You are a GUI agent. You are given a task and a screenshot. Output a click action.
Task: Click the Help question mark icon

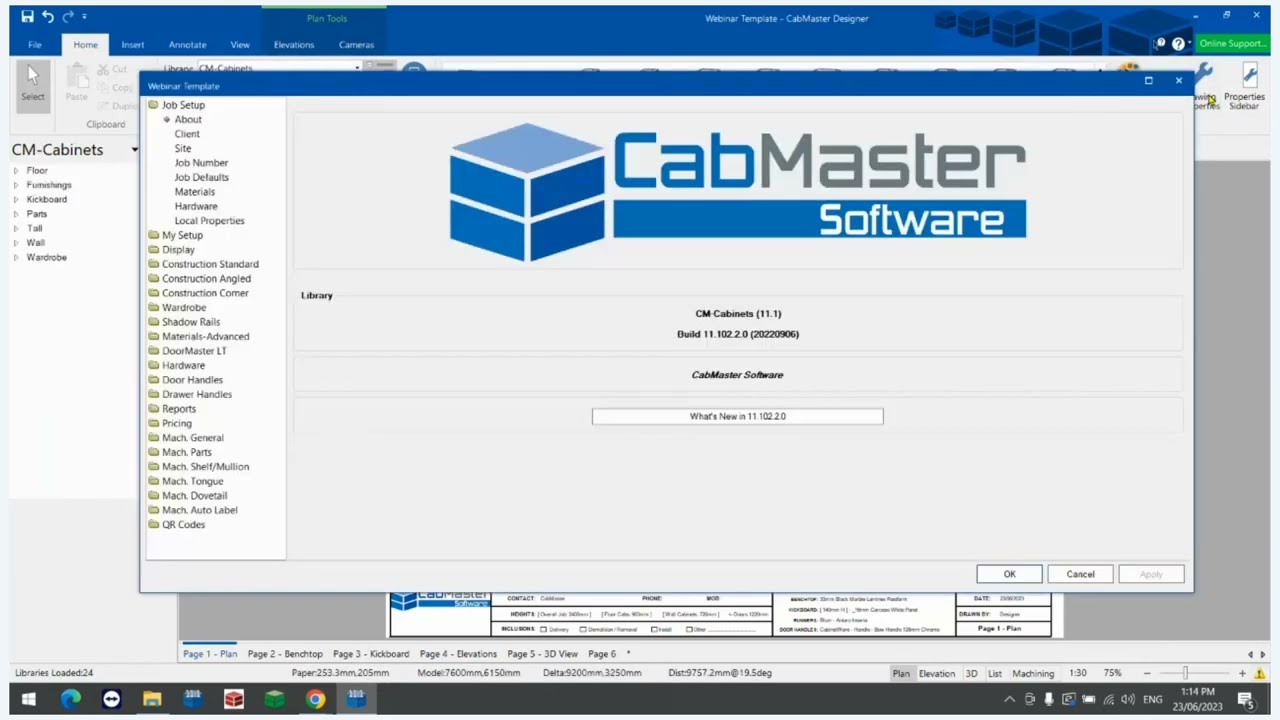pyautogui.click(x=1178, y=44)
